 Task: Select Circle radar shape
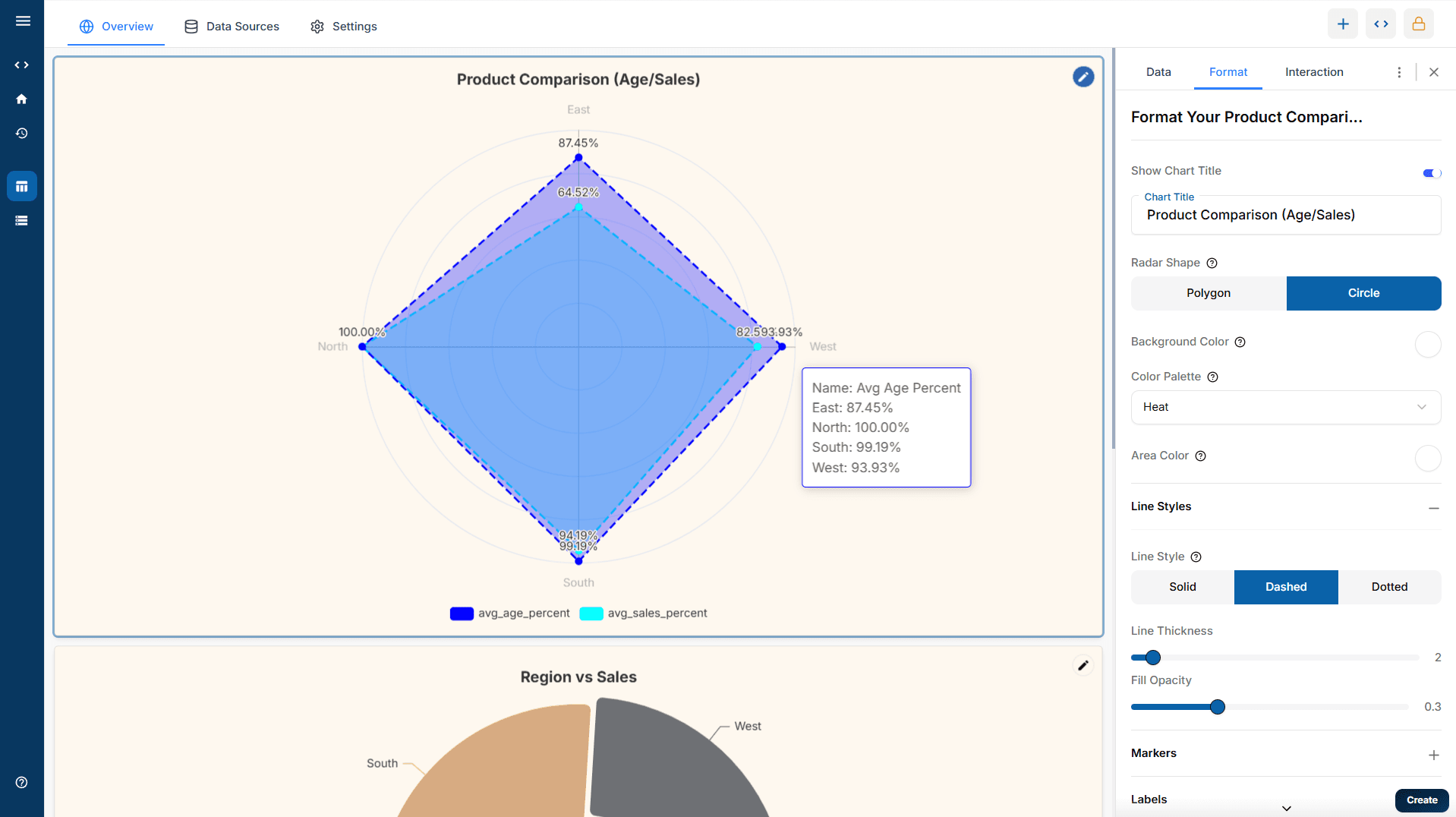(1363, 293)
